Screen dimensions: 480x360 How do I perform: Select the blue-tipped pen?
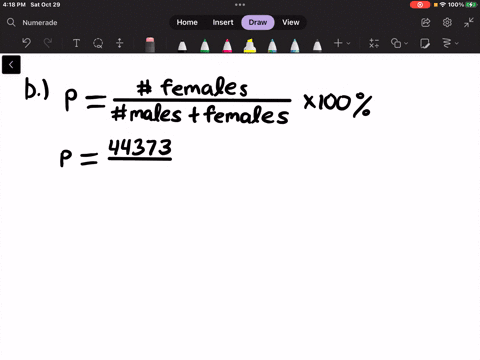(295, 45)
